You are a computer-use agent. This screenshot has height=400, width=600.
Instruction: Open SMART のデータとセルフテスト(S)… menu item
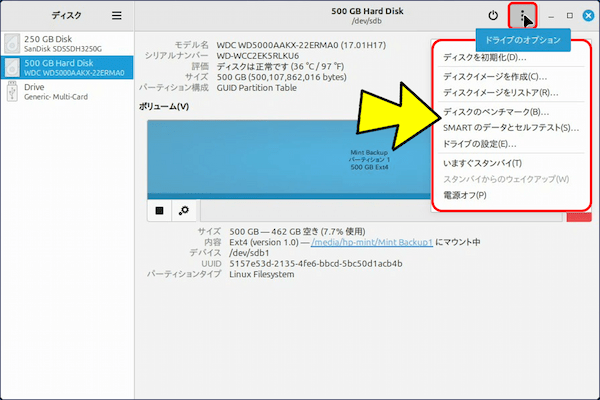(510, 128)
